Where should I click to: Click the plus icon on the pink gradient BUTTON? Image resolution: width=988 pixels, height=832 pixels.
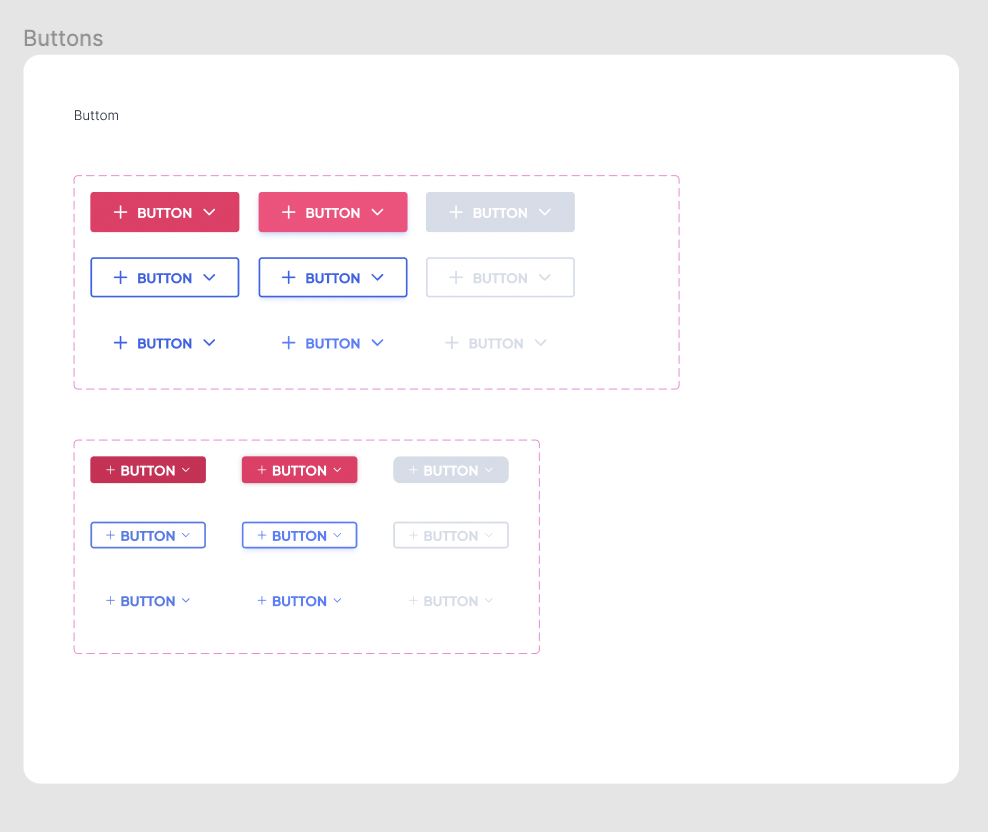[x=289, y=212]
